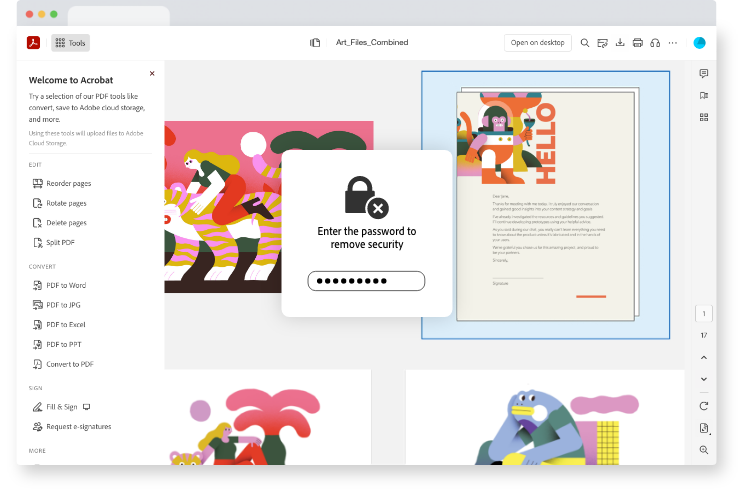Viewport: 745px width, 496px height.
Task: Go to previous page with up chevron
Action: 704,357
